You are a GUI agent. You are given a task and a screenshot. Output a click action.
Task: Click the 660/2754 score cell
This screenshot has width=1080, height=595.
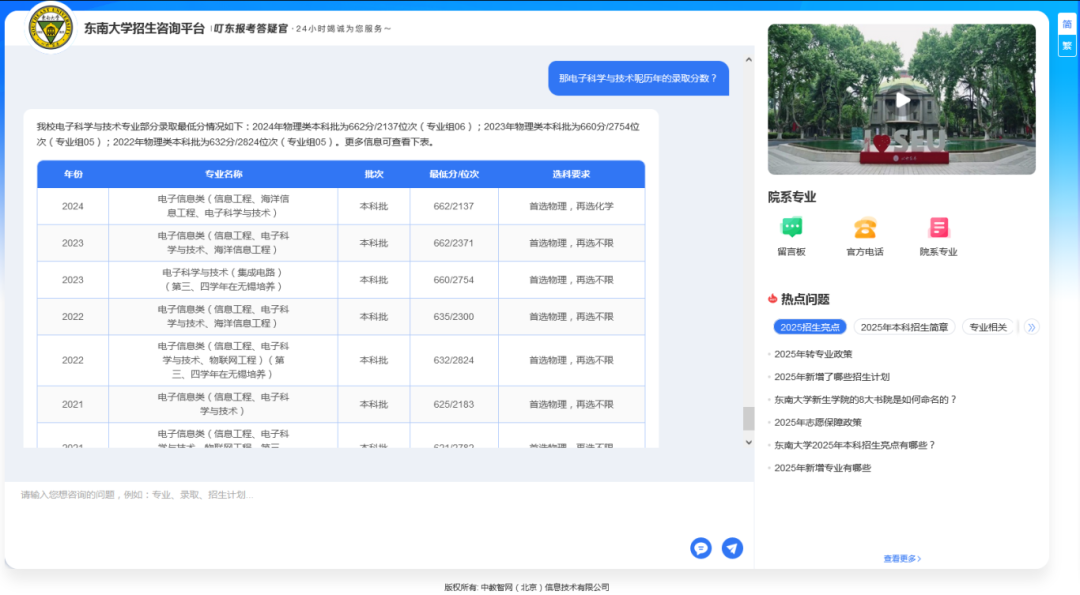[x=454, y=280]
